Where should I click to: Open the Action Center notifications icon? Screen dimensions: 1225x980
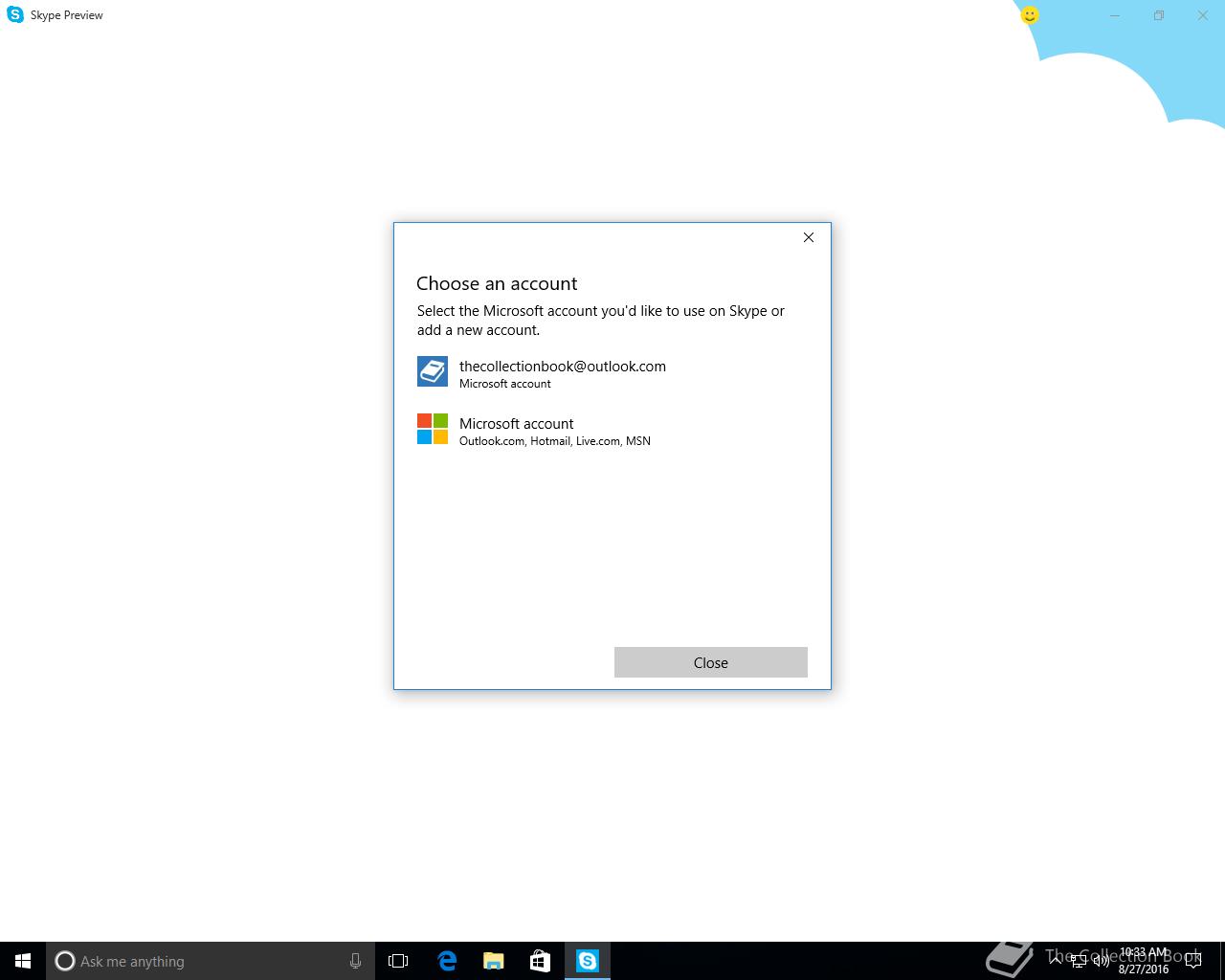(x=1193, y=961)
